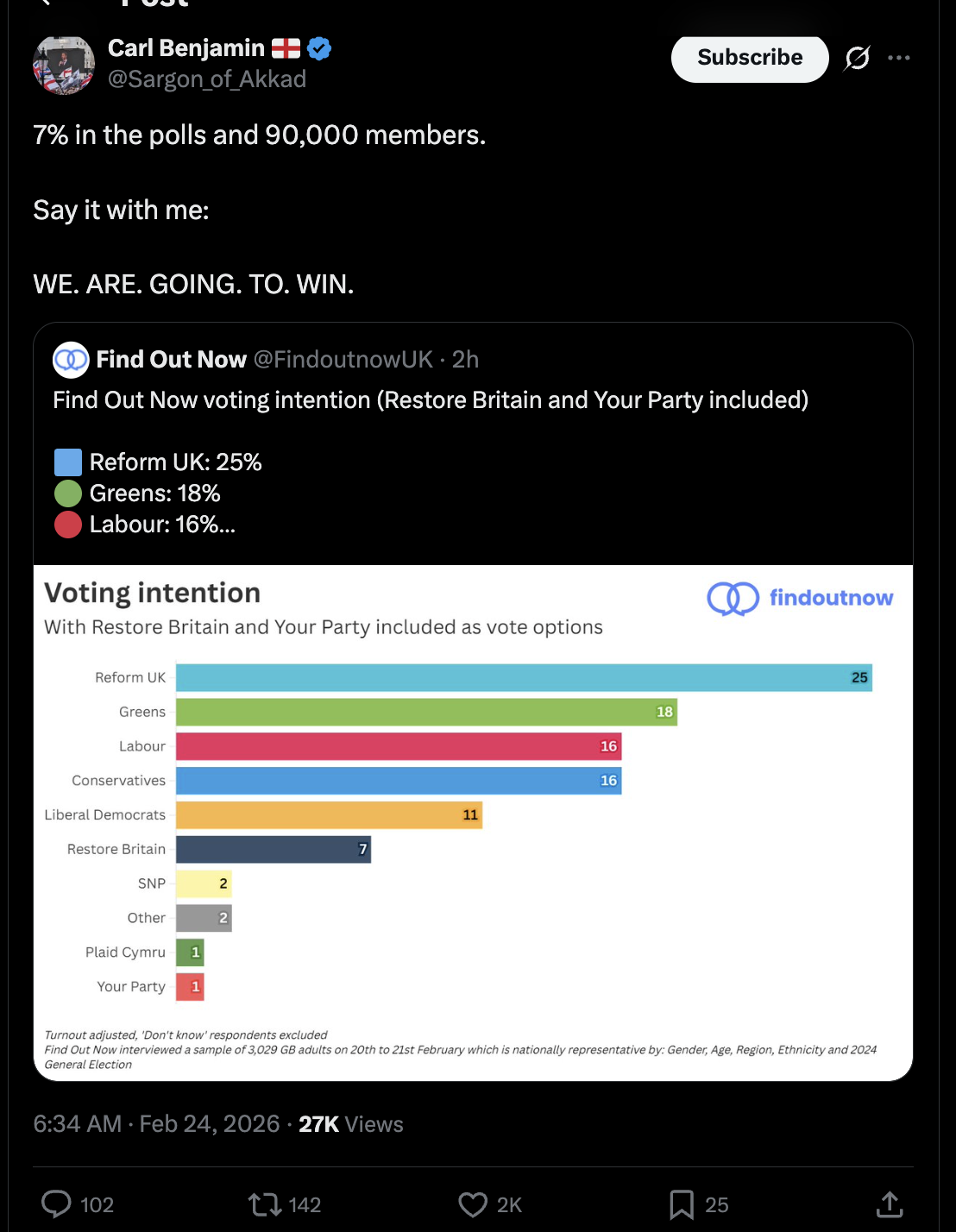Screen dimensions: 956x1232
Task: Open Carl Benjamin's profile avatar
Action: coord(64,64)
